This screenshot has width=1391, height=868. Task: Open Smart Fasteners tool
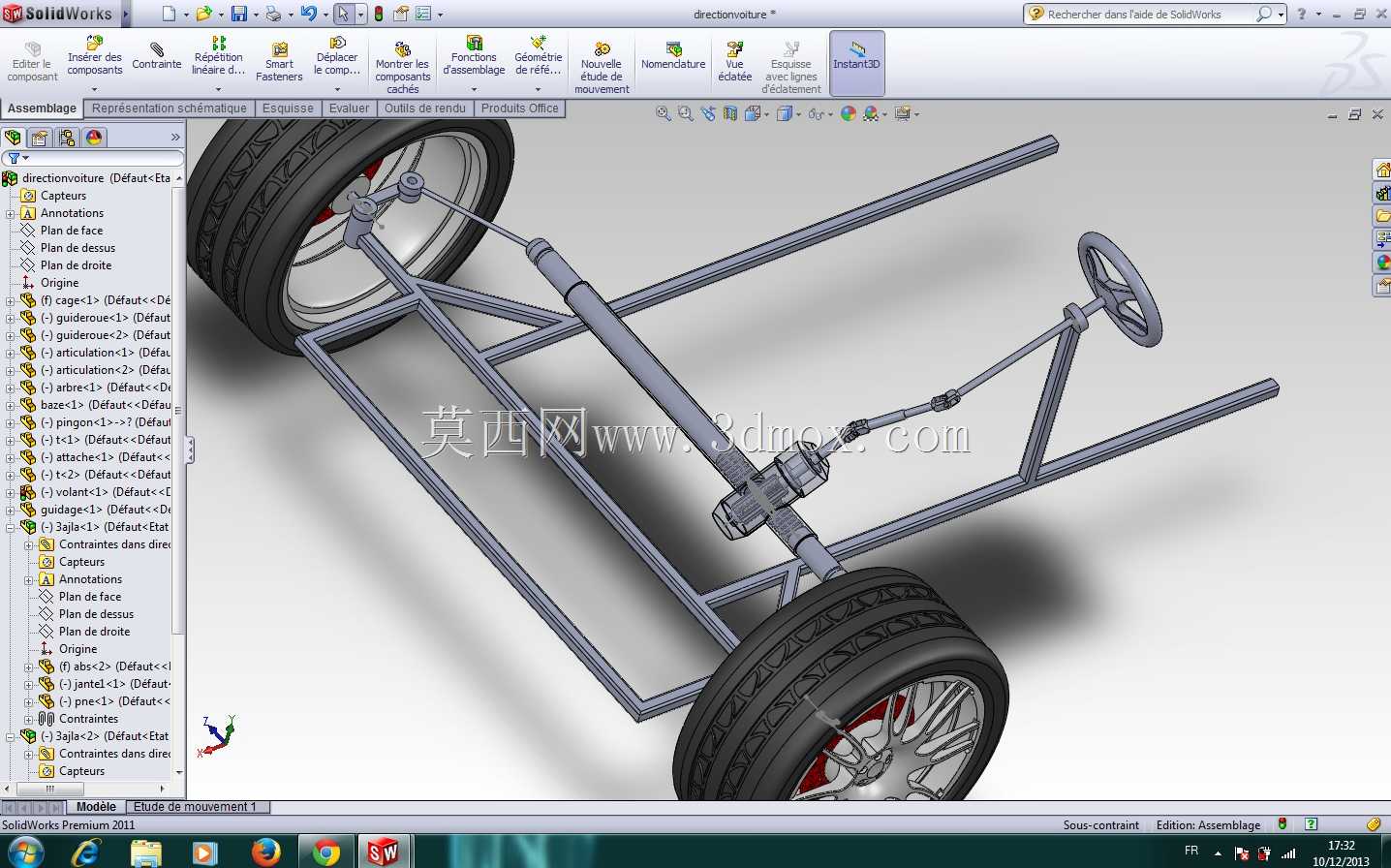point(279,62)
